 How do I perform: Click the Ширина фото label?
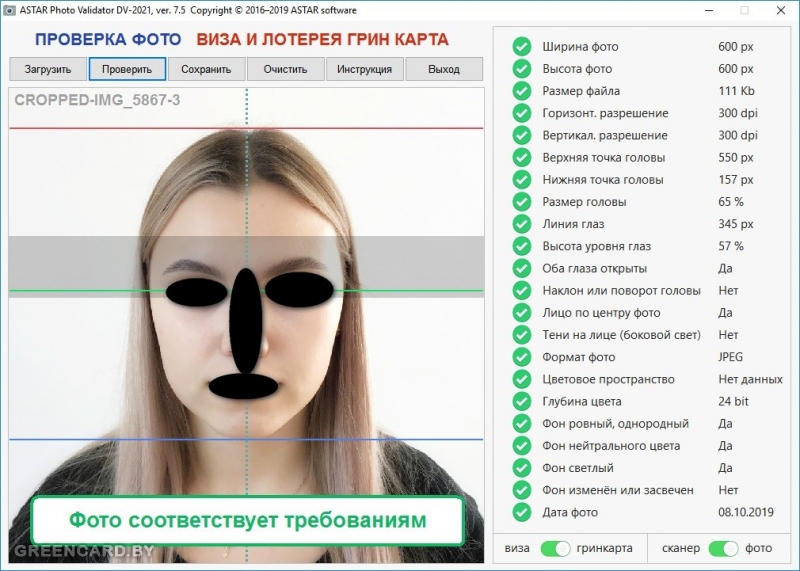pos(580,47)
